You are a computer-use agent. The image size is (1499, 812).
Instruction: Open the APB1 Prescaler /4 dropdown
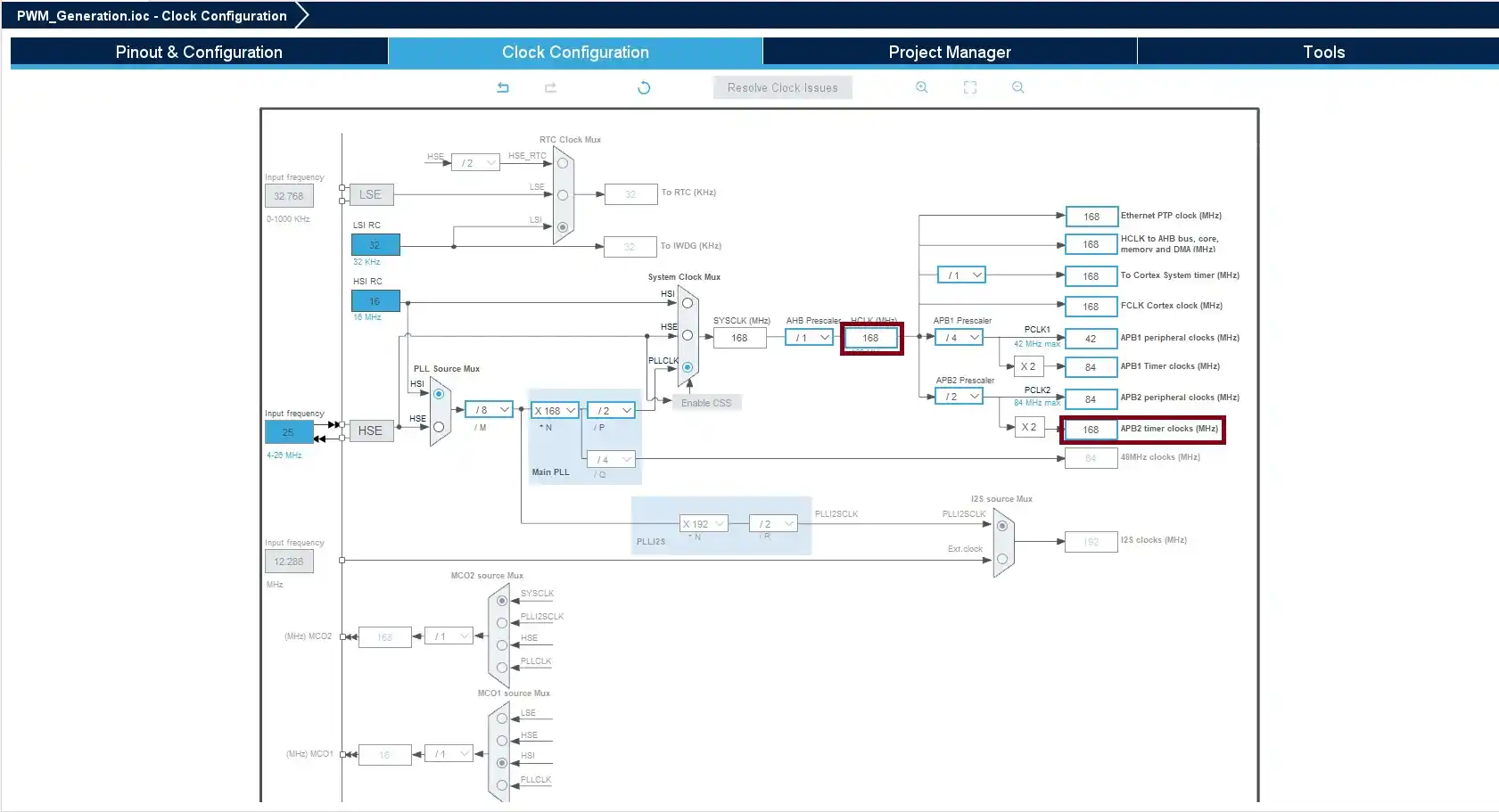coord(959,338)
